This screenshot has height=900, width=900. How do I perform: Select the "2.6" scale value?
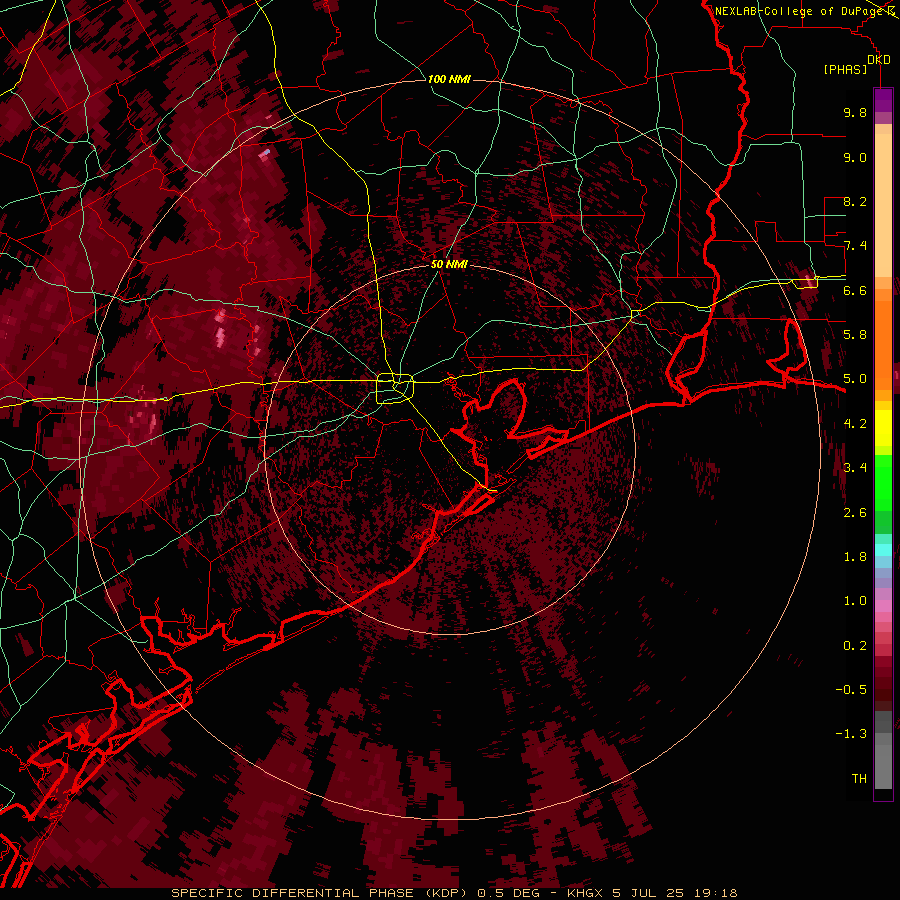tap(855, 512)
